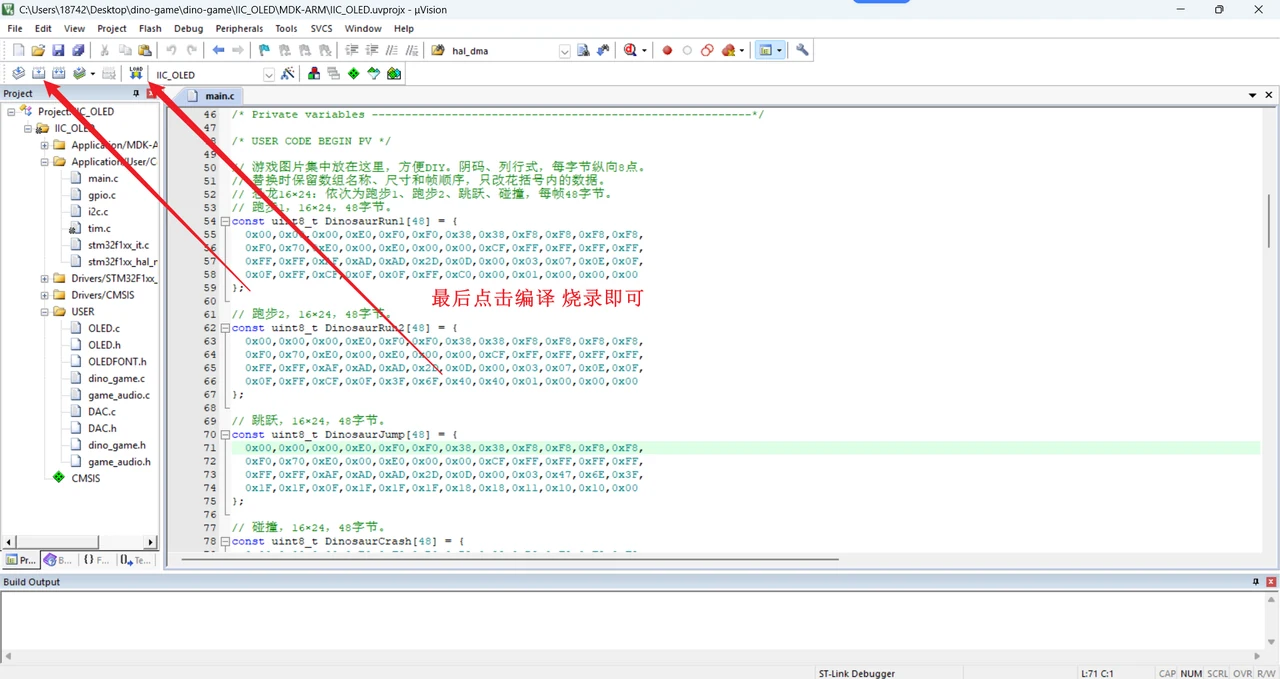This screenshot has height=679, width=1280.
Task: Download code to flash with LOAD icon
Action: [x=136, y=74]
